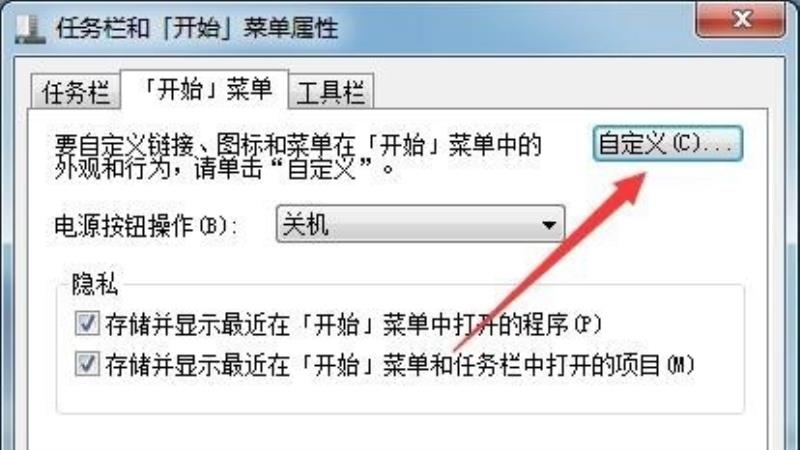Click the 隐私 group box heading
The height and width of the screenshot is (450, 800).
point(95,284)
